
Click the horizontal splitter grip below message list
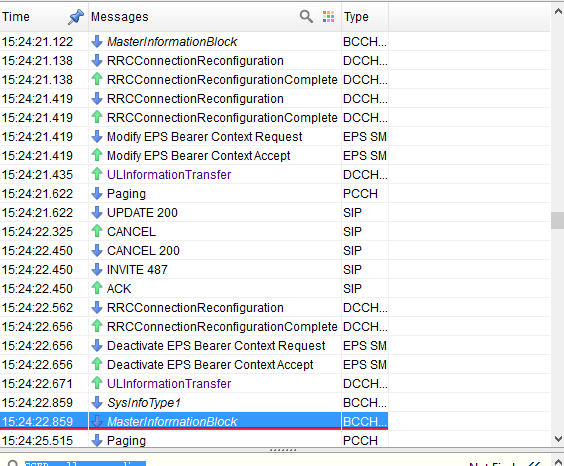tap(283, 450)
